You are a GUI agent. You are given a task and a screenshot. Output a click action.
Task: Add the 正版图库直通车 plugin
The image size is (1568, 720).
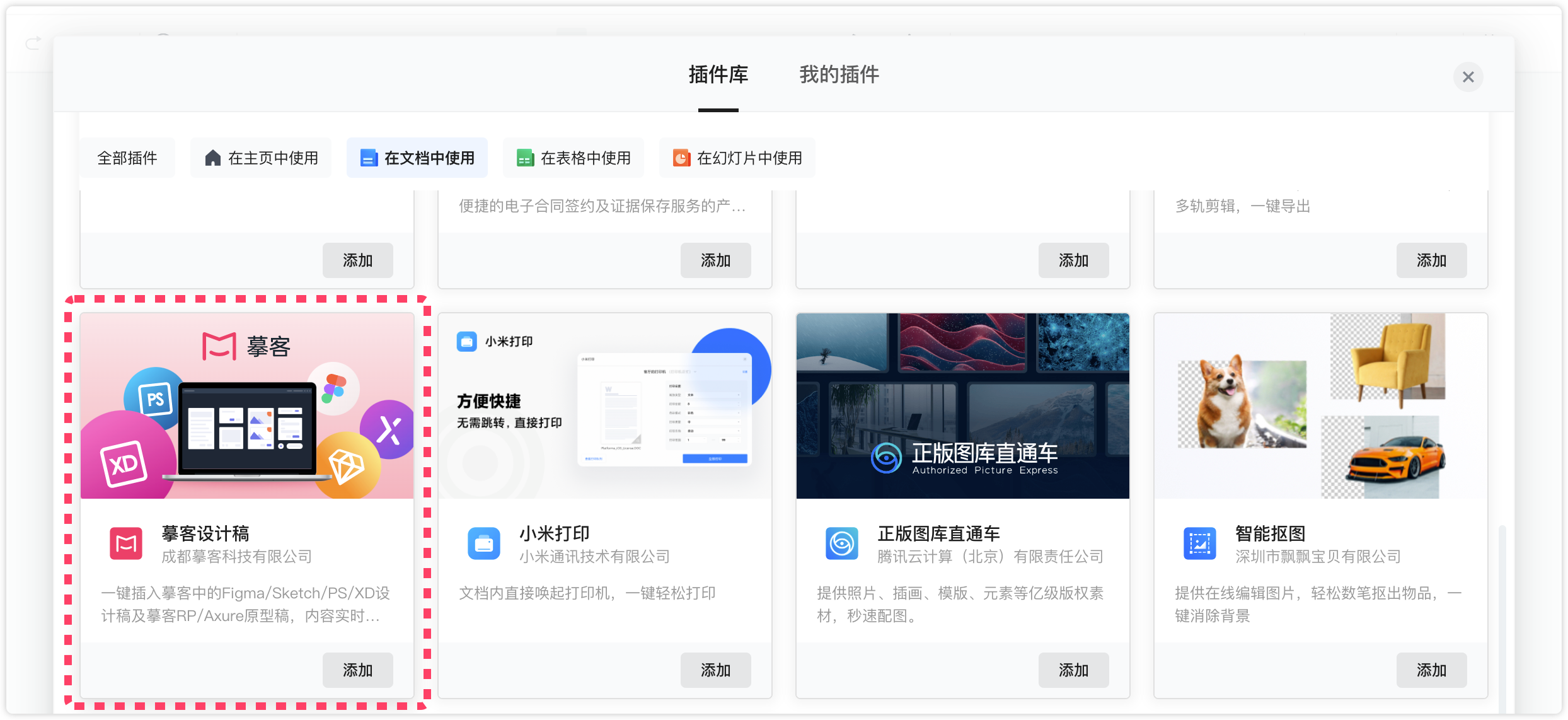(1074, 670)
